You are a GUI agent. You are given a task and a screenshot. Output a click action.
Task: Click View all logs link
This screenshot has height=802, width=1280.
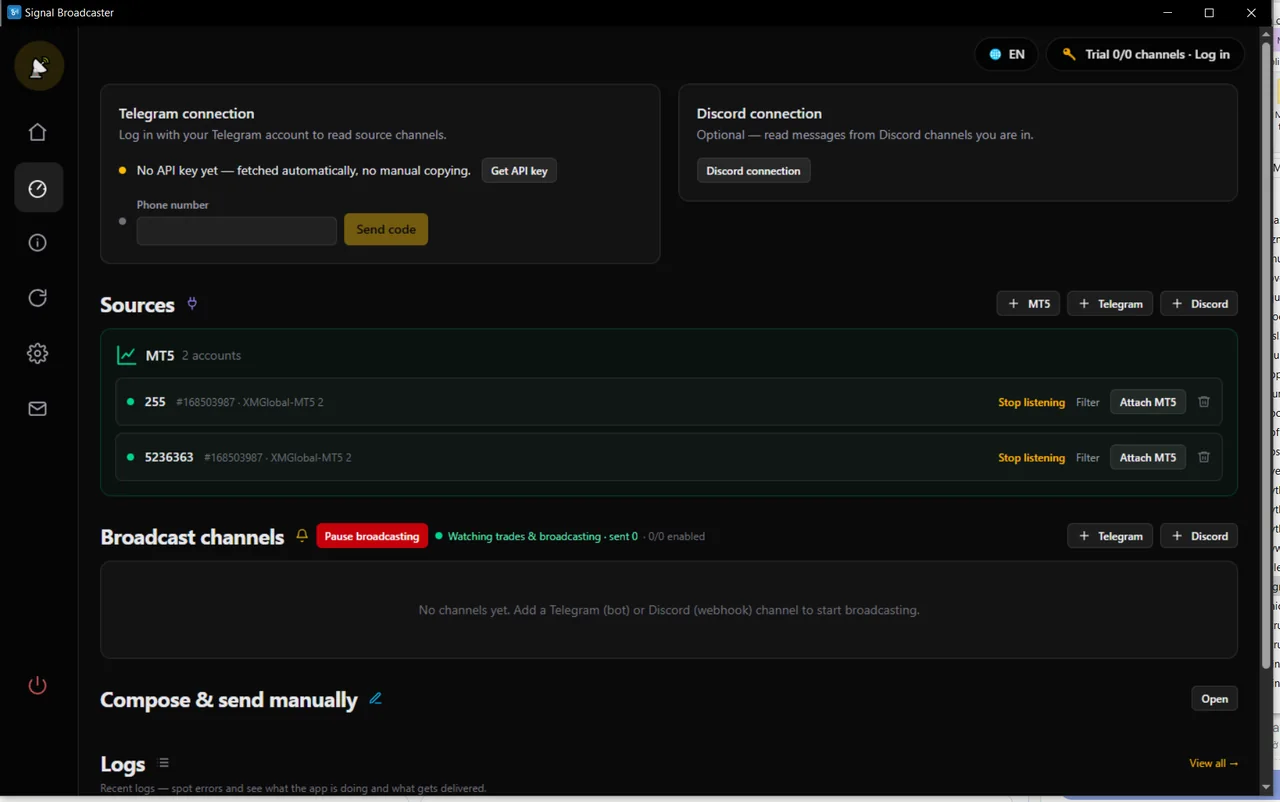pyautogui.click(x=1214, y=763)
